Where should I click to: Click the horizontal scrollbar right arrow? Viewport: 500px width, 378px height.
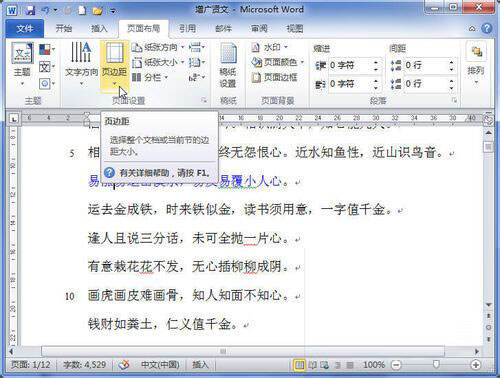[477, 351]
